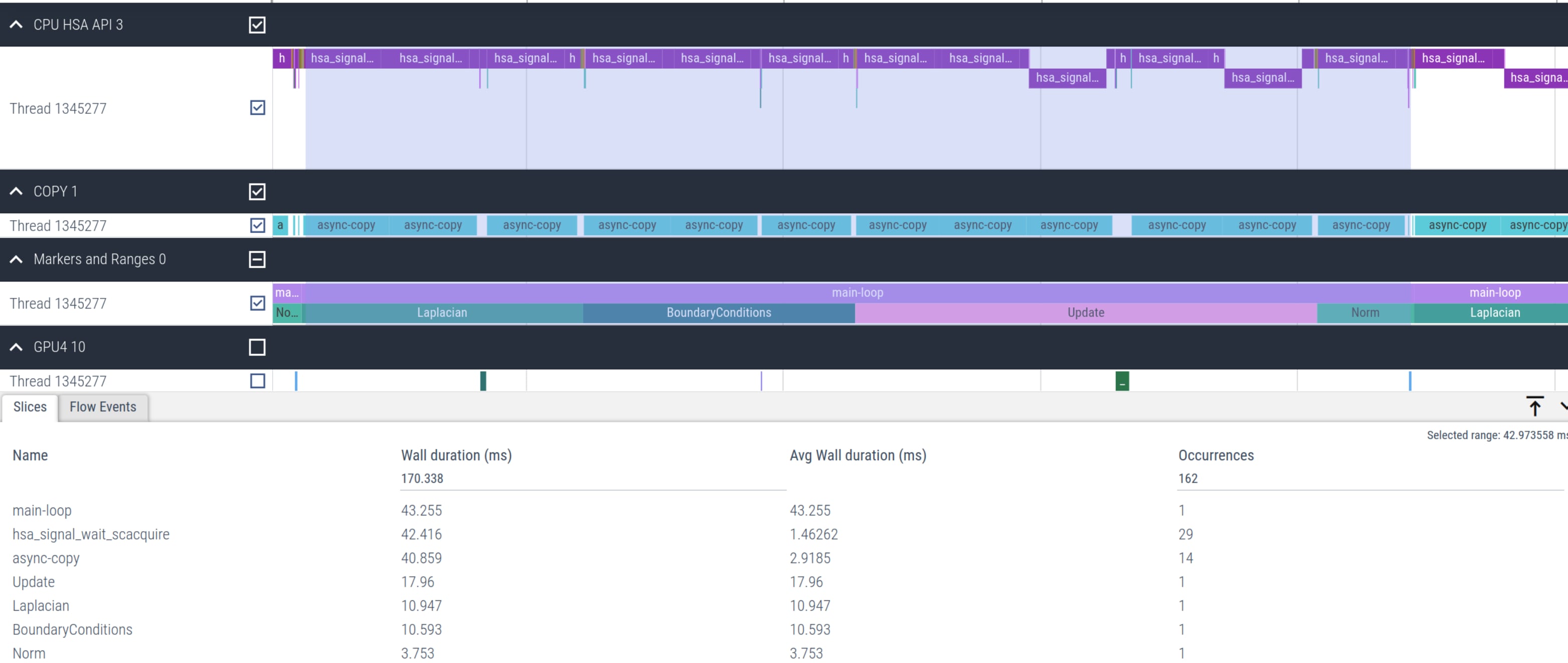Collapse the COPY 1 track group
Screen dimensions: 1568x663
coord(17,191)
